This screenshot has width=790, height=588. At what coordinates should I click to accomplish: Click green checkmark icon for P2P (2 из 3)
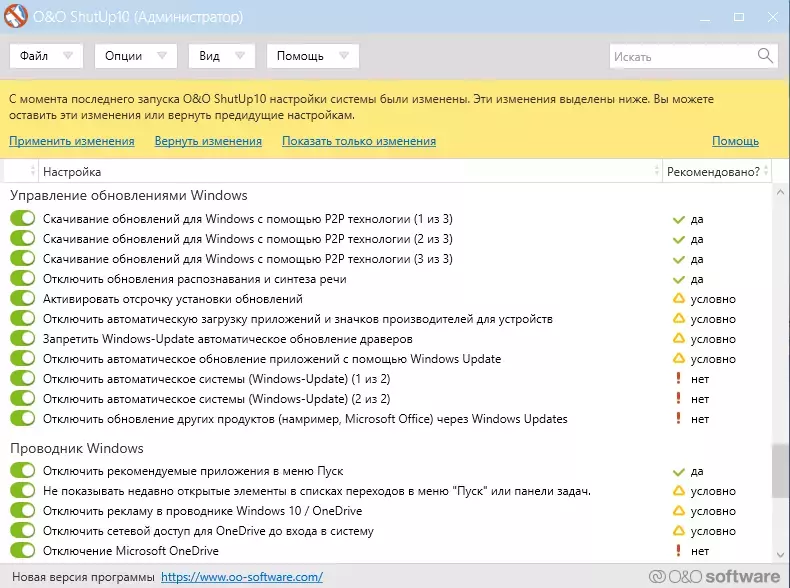679,240
